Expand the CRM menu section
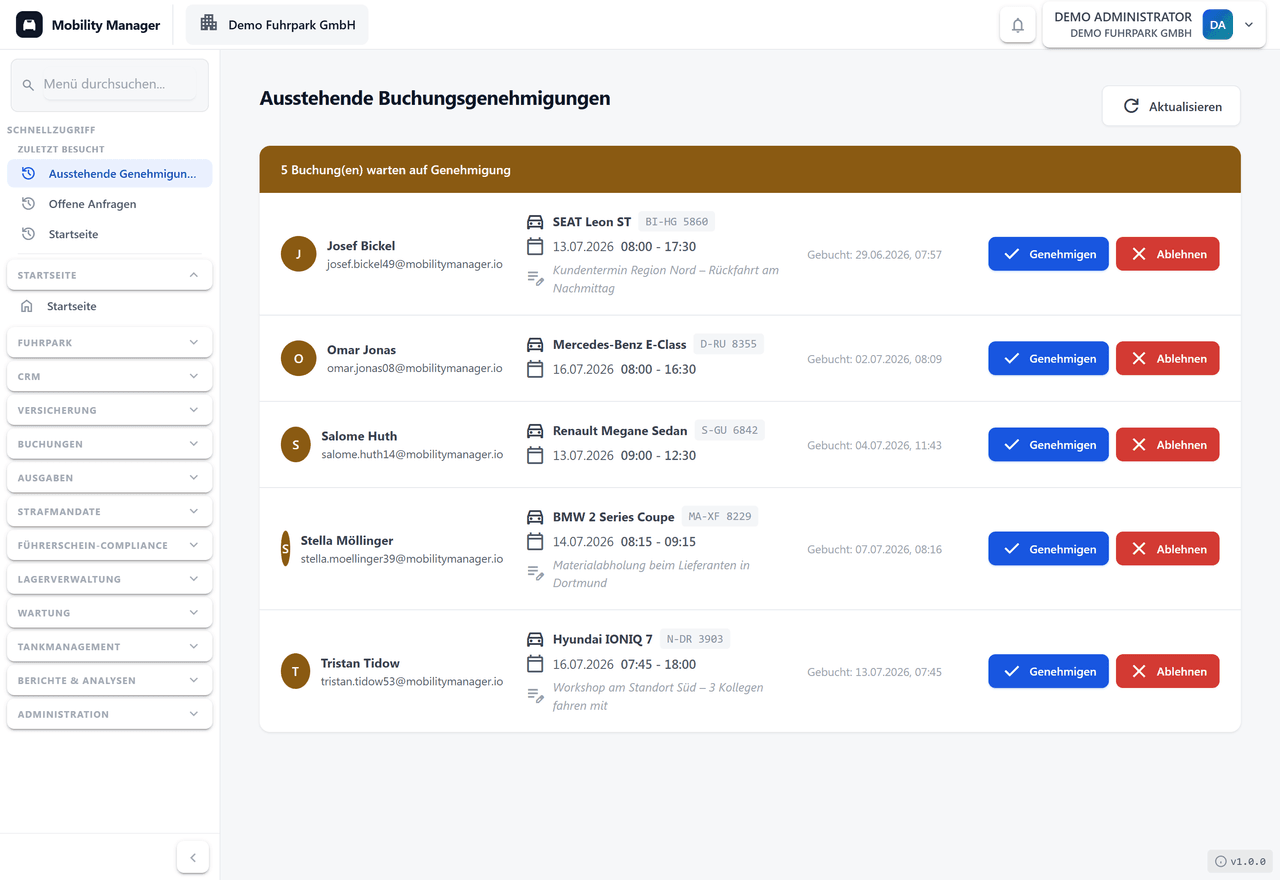Screen dimensions: 1280x880 tap(110, 376)
